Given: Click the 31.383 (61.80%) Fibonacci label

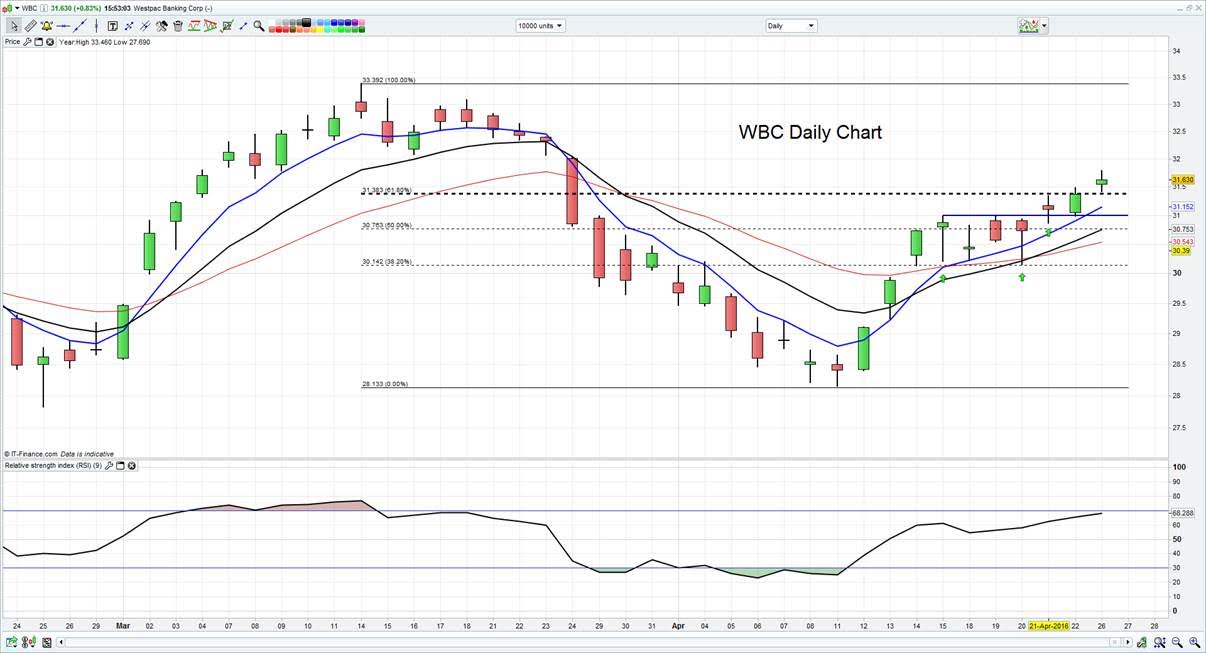Looking at the screenshot, I should pyautogui.click(x=386, y=189).
